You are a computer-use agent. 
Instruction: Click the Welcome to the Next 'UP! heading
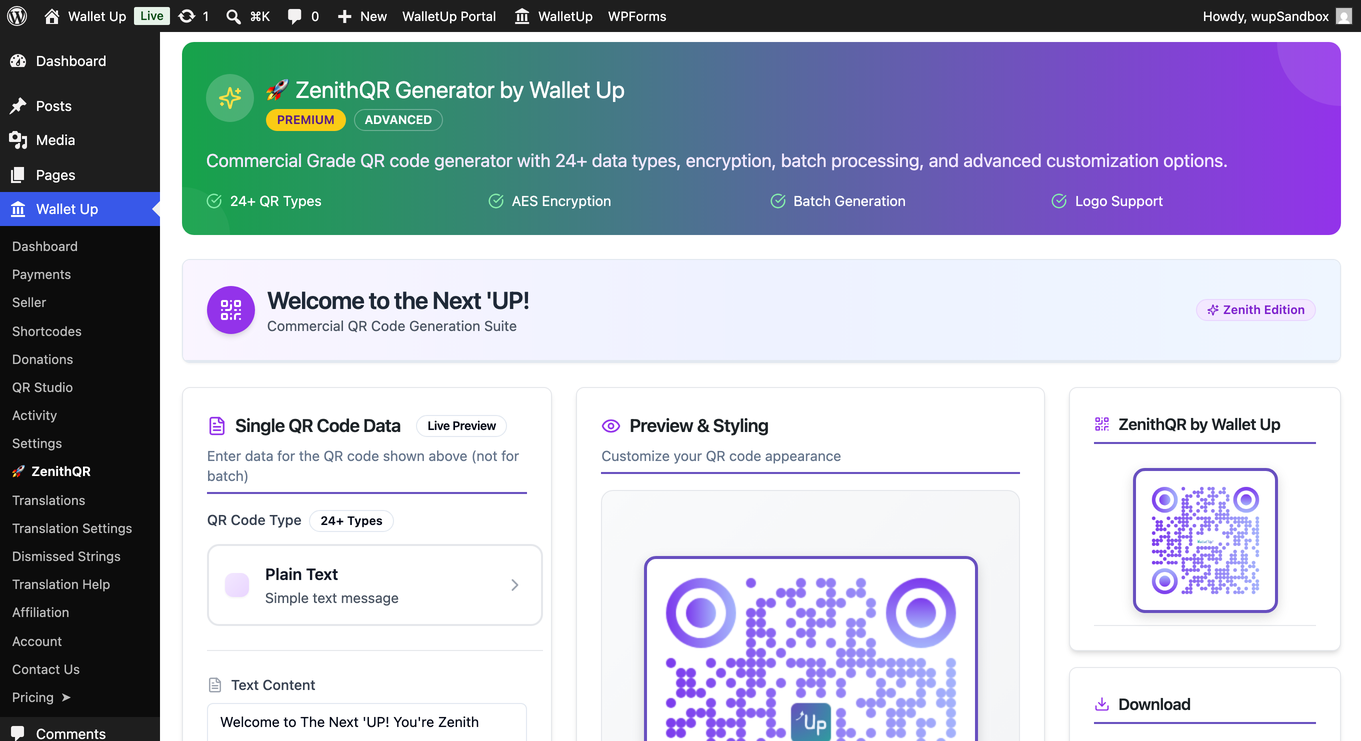[x=398, y=300]
